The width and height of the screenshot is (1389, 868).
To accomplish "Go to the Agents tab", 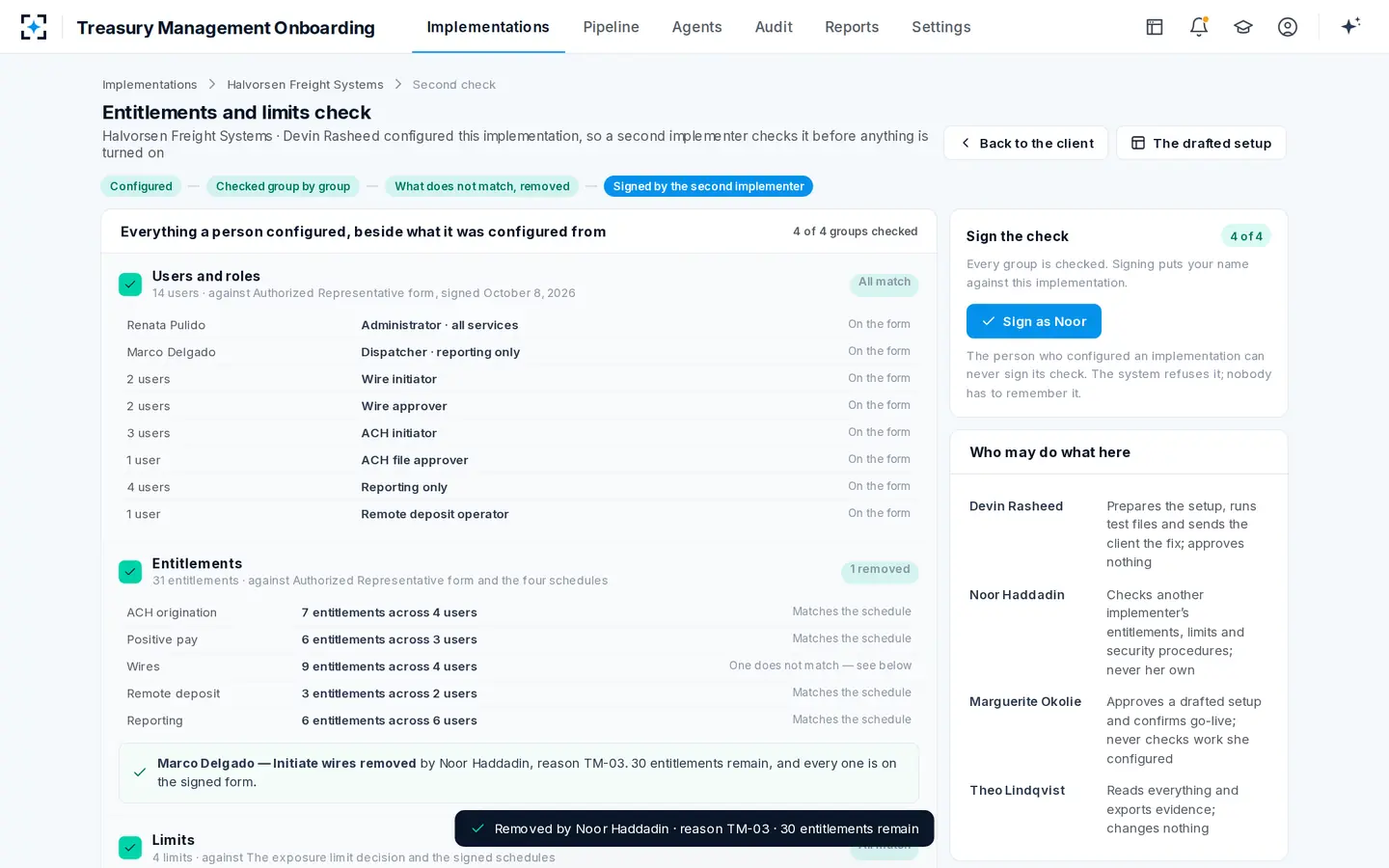I will point(697,27).
